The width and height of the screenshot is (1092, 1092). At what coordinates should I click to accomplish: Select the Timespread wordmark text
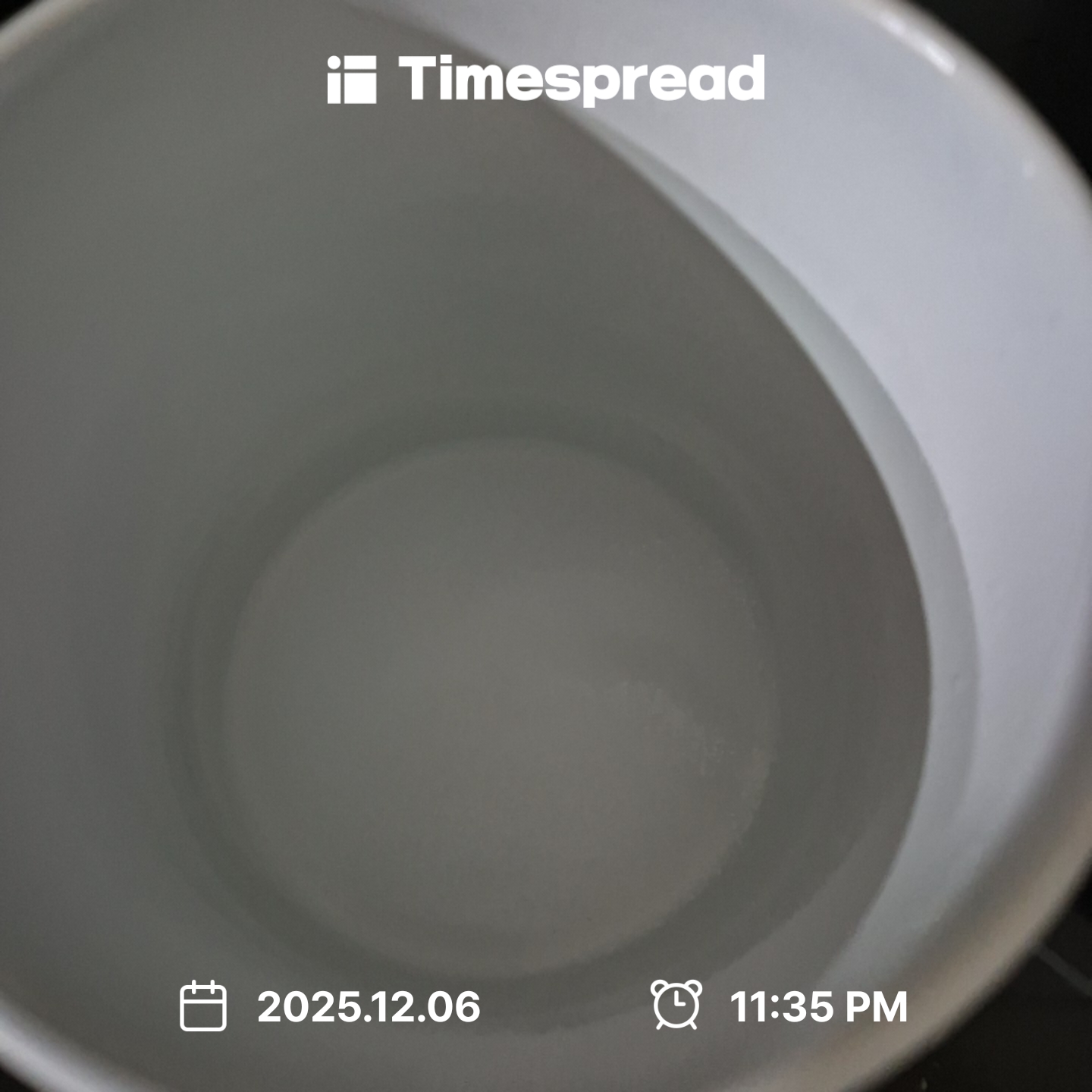(x=582, y=80)
